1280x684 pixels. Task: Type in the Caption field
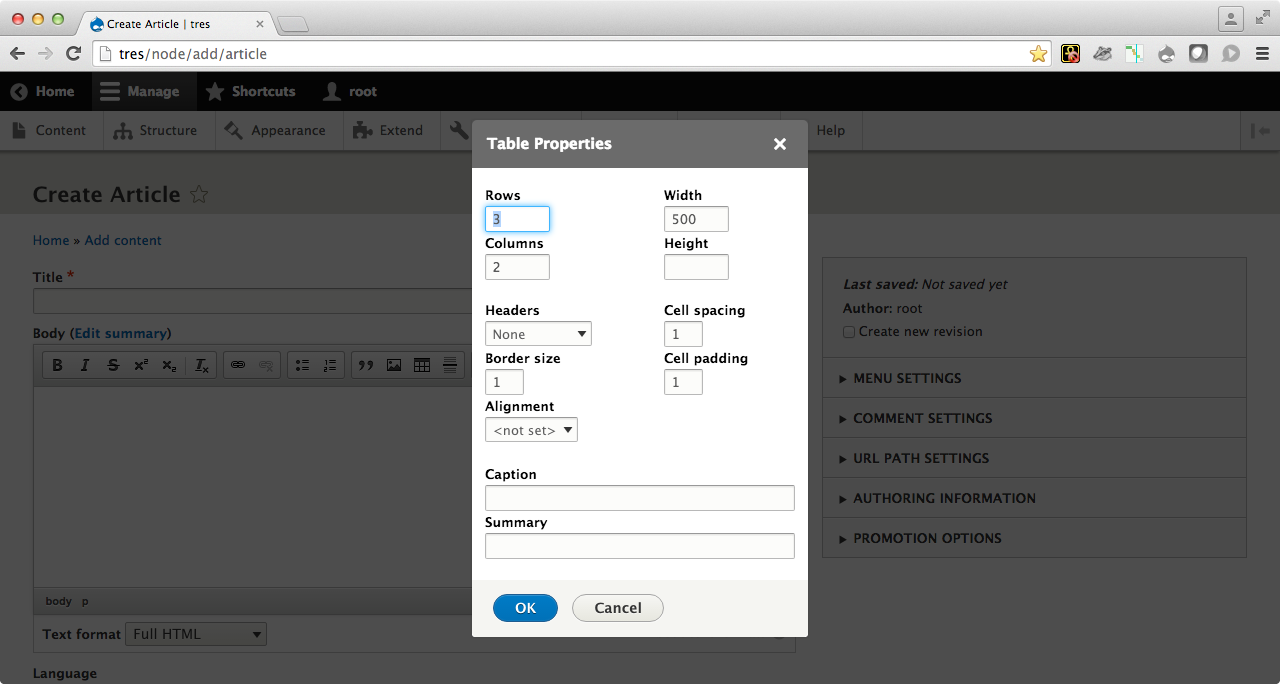[x=639, y=497]
